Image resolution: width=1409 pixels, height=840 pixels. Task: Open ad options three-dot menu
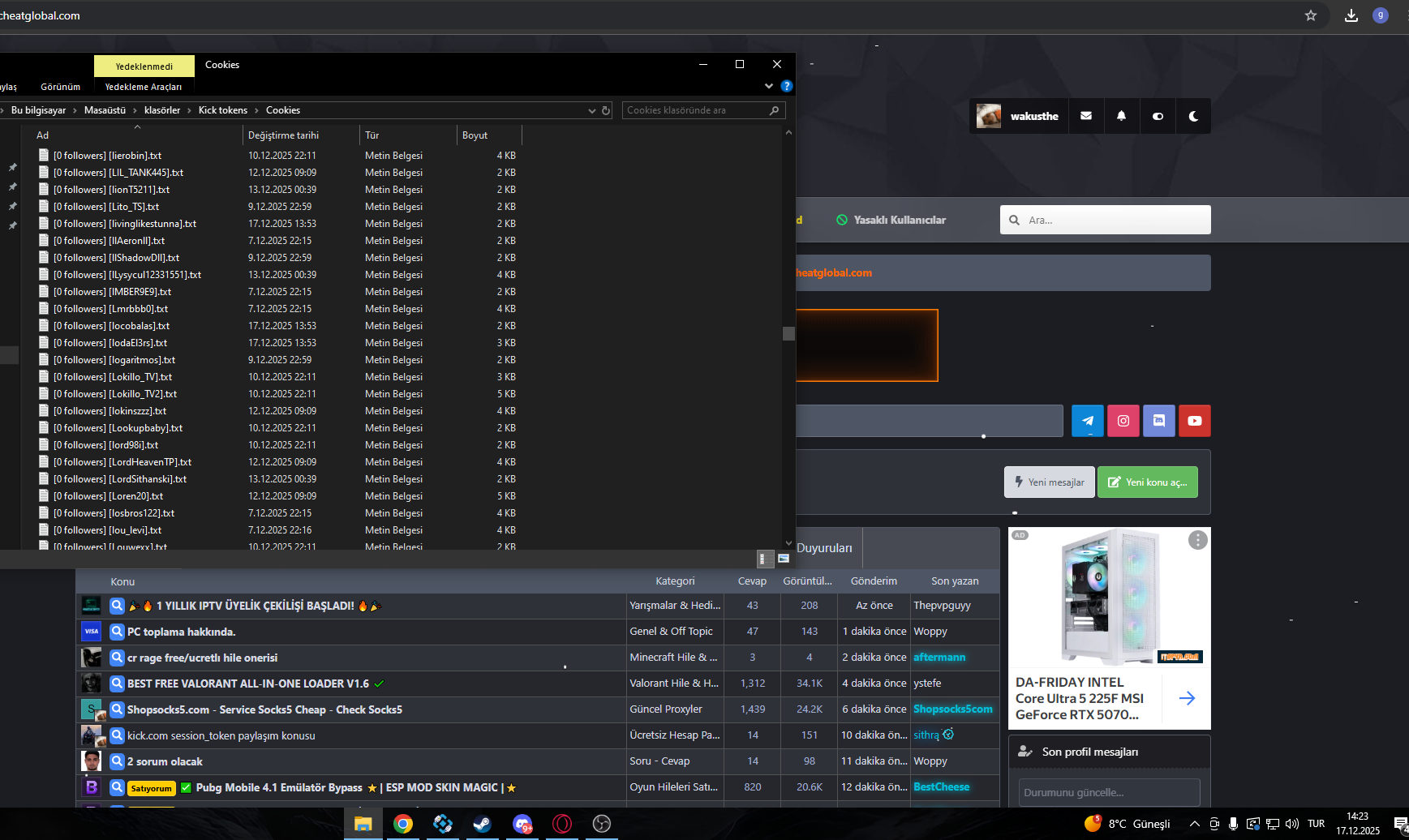click(1197, 540)
